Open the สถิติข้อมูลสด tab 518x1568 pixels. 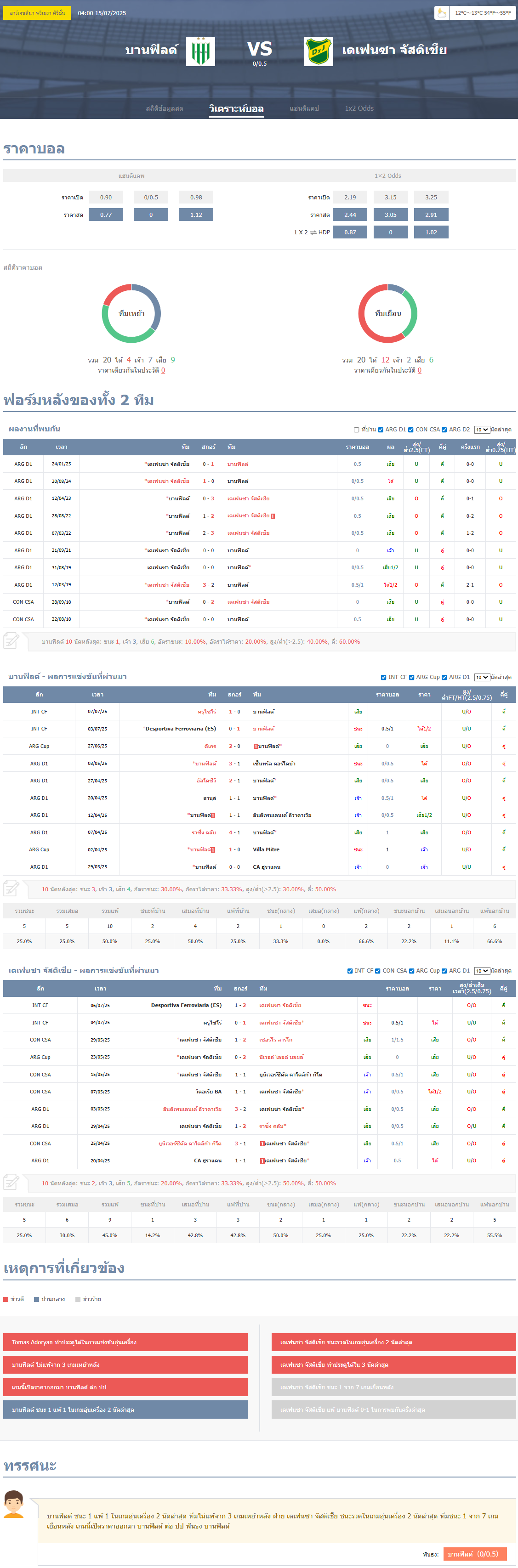tap(165, 108)
